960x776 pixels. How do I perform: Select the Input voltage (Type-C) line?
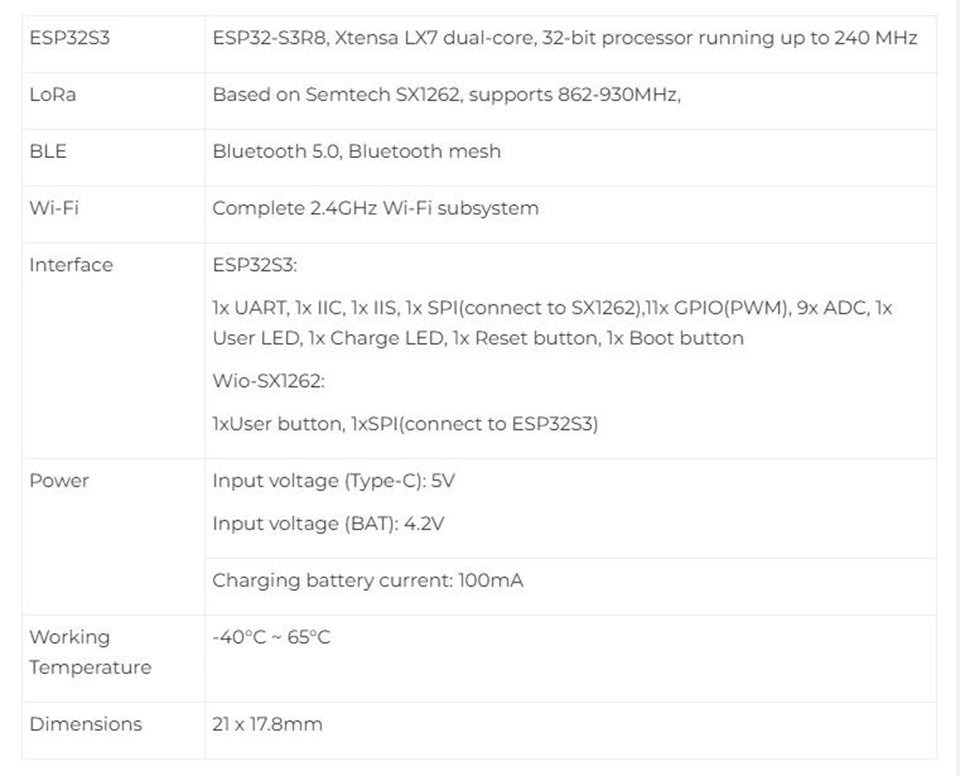tap(333, 481)
